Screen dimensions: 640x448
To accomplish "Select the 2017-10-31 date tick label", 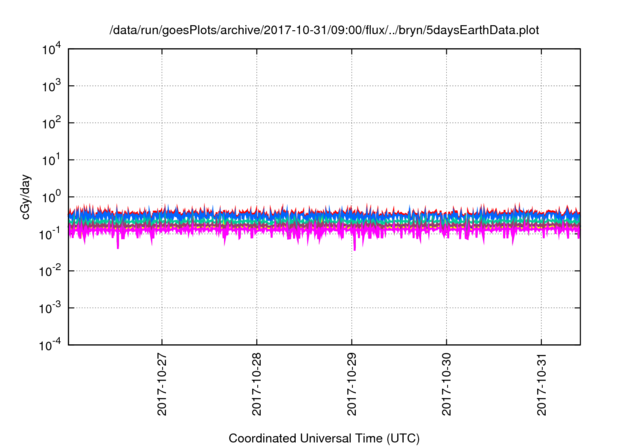I will click(541, 384).
